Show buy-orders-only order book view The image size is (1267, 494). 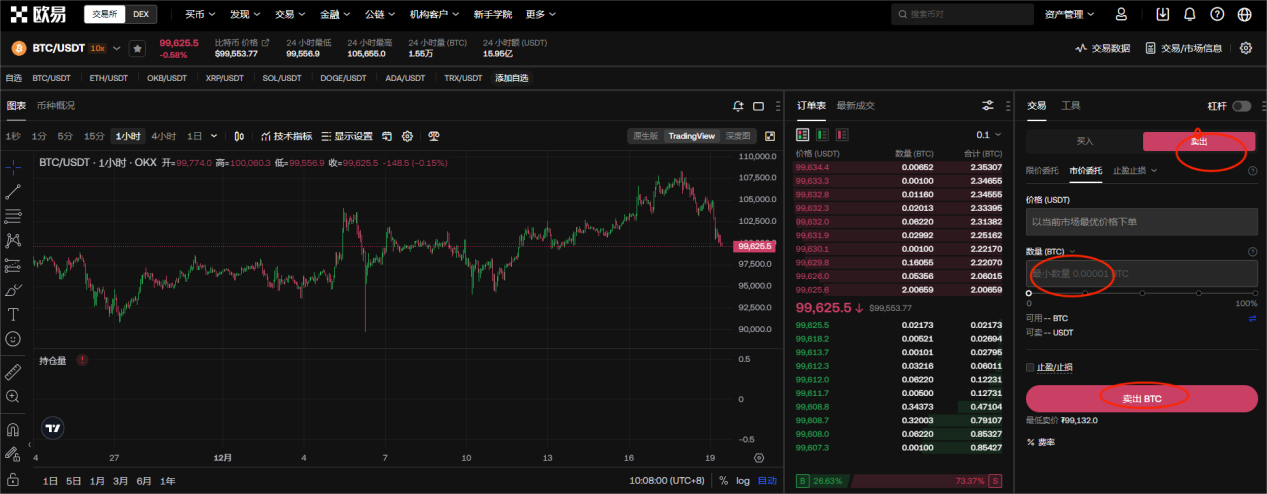click(822, 134)
